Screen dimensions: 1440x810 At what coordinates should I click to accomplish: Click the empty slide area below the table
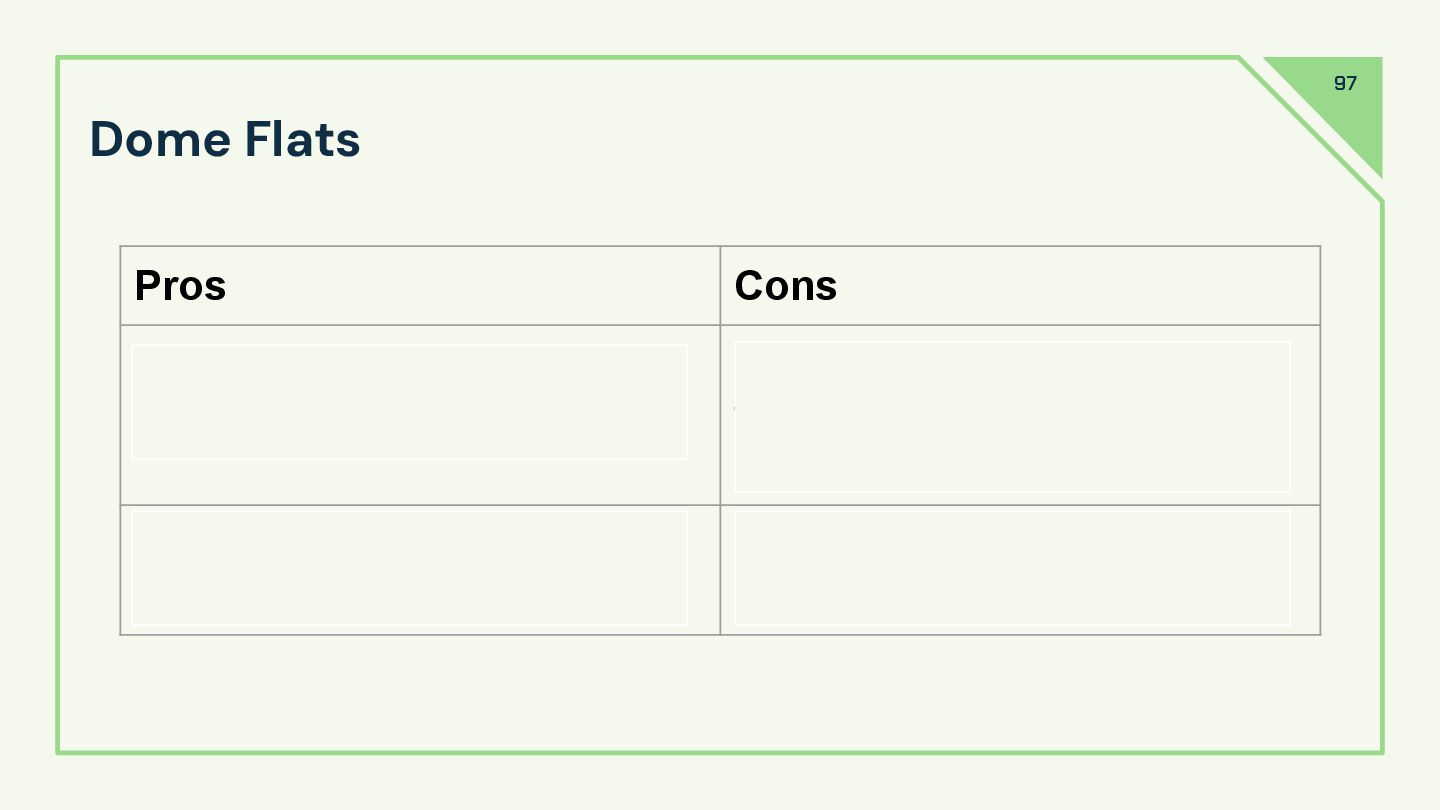pos(720,692)
